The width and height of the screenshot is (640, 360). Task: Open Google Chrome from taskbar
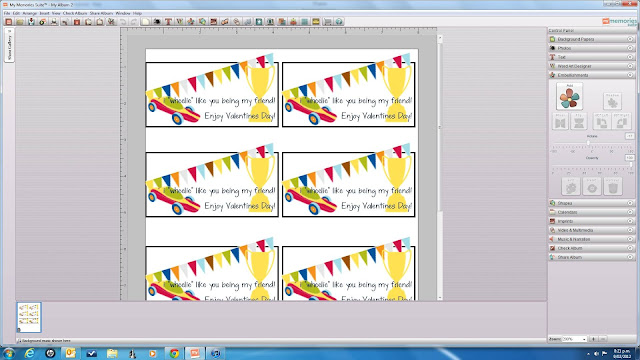[x=174, y=353]
